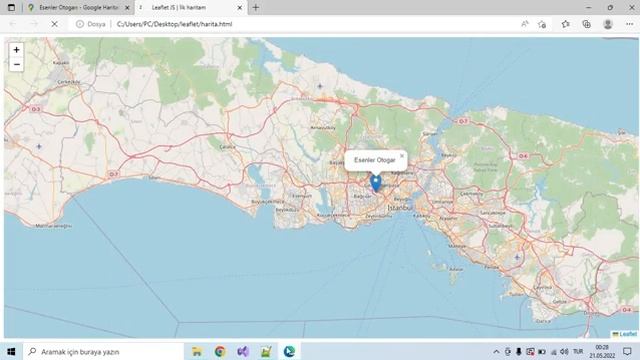The width and height of the screenshot is (640, 360).
Task: Open the notification center
Action: (x=628, y=351)
